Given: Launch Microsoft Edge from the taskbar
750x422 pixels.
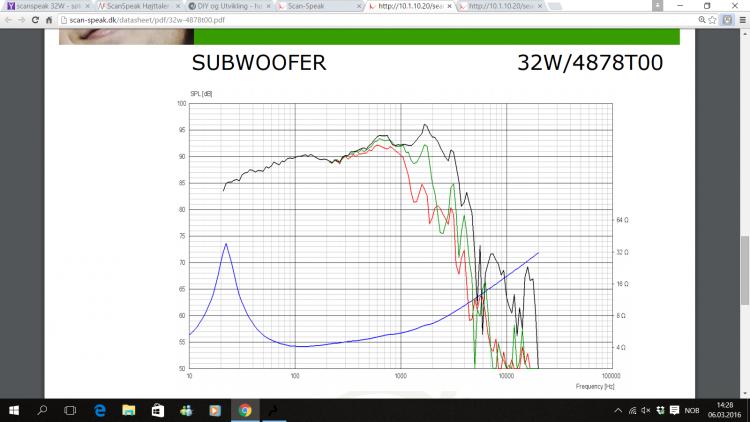Looking at the screenshot, I should (100, 411).
